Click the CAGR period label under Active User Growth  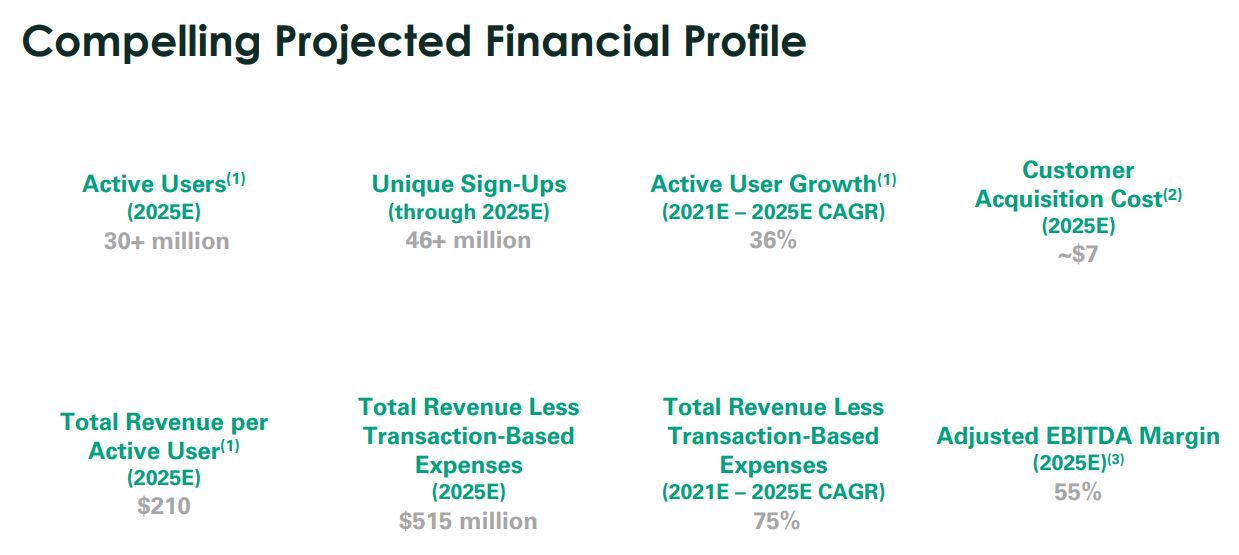point(773,212)
